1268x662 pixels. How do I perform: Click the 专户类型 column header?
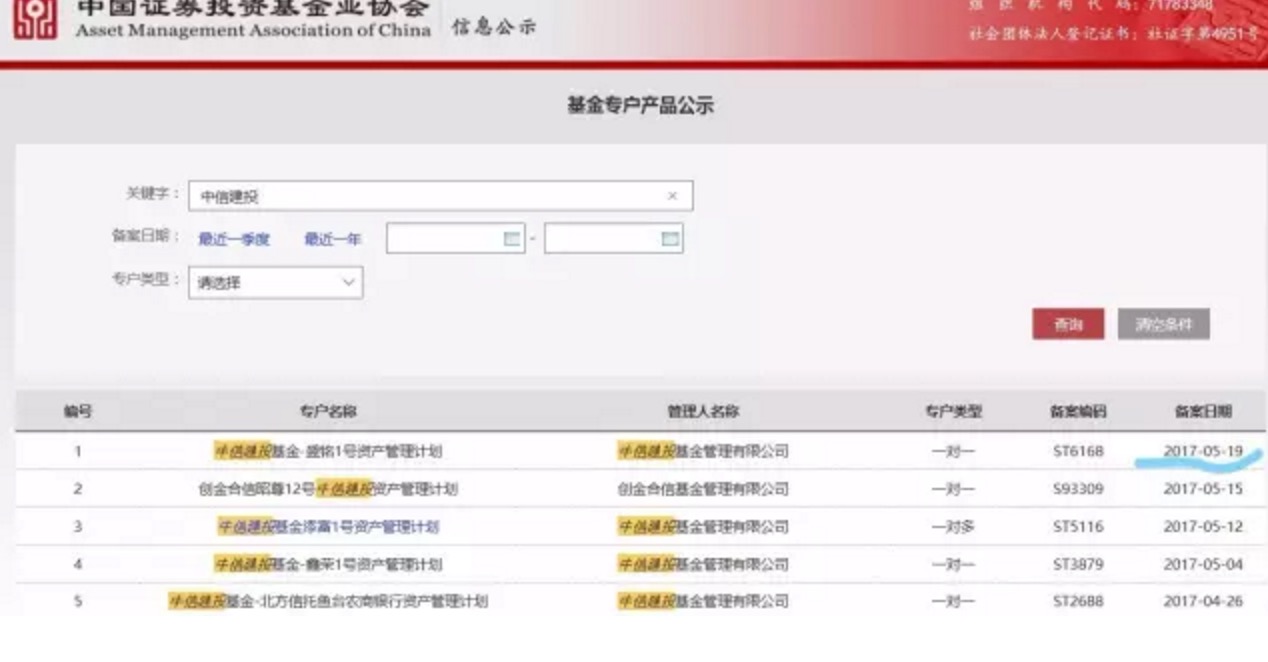point(953,411)
